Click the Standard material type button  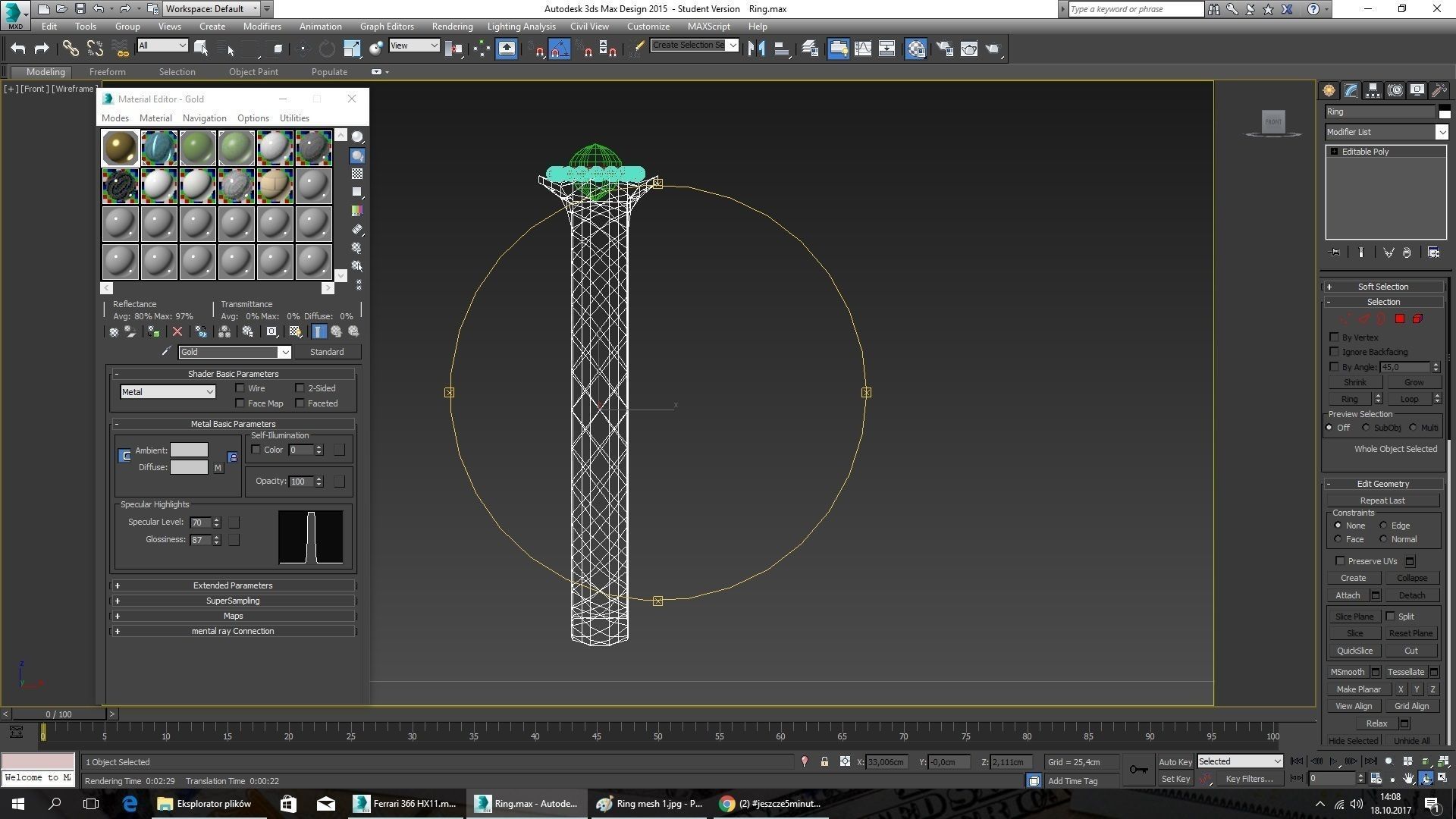click(327, 352)
